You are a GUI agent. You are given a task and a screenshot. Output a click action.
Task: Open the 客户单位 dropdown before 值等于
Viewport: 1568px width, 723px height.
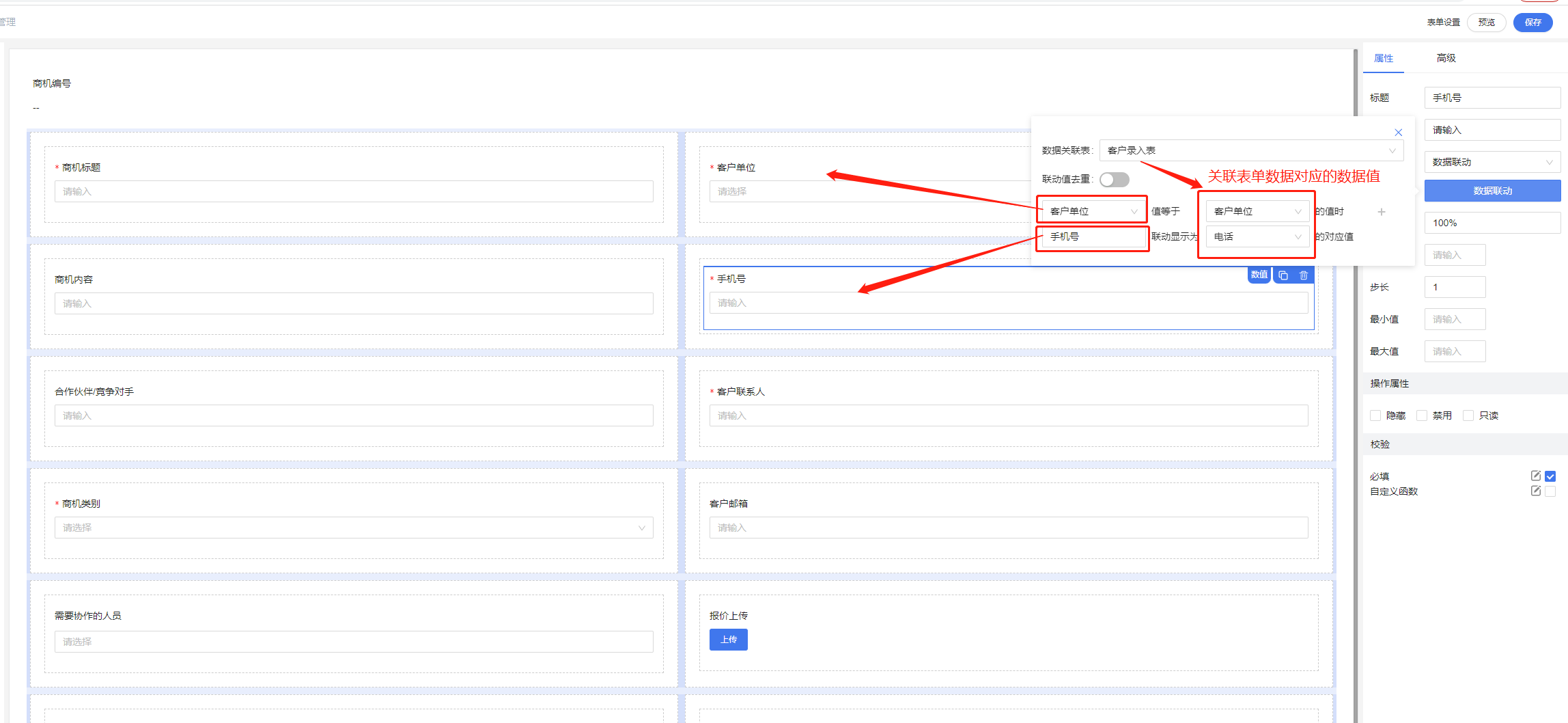point(1093,211)
